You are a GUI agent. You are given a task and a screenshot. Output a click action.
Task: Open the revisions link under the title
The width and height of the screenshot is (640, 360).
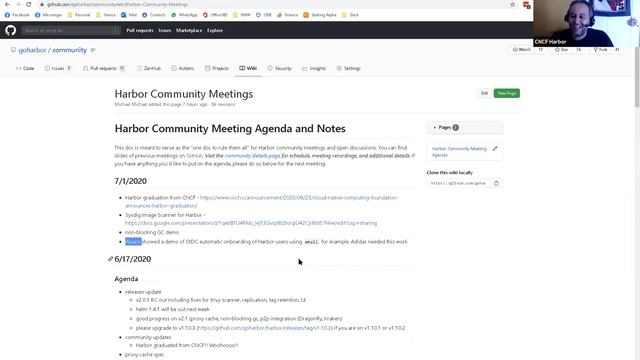(x=223, y=104)
